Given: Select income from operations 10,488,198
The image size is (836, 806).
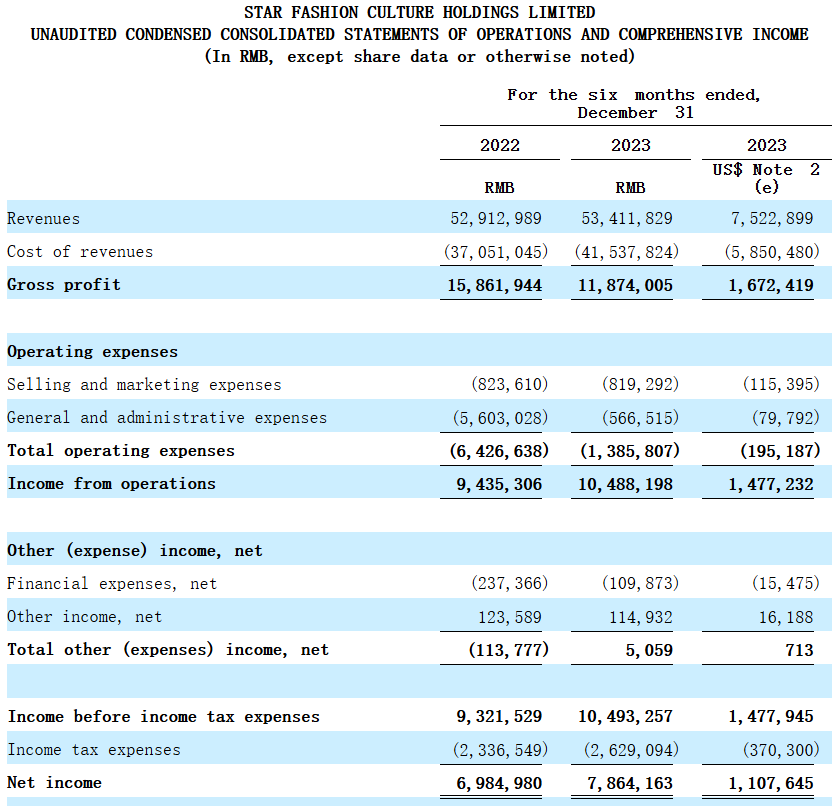Looking at the screenshot, I should click(x=625, y=484).
